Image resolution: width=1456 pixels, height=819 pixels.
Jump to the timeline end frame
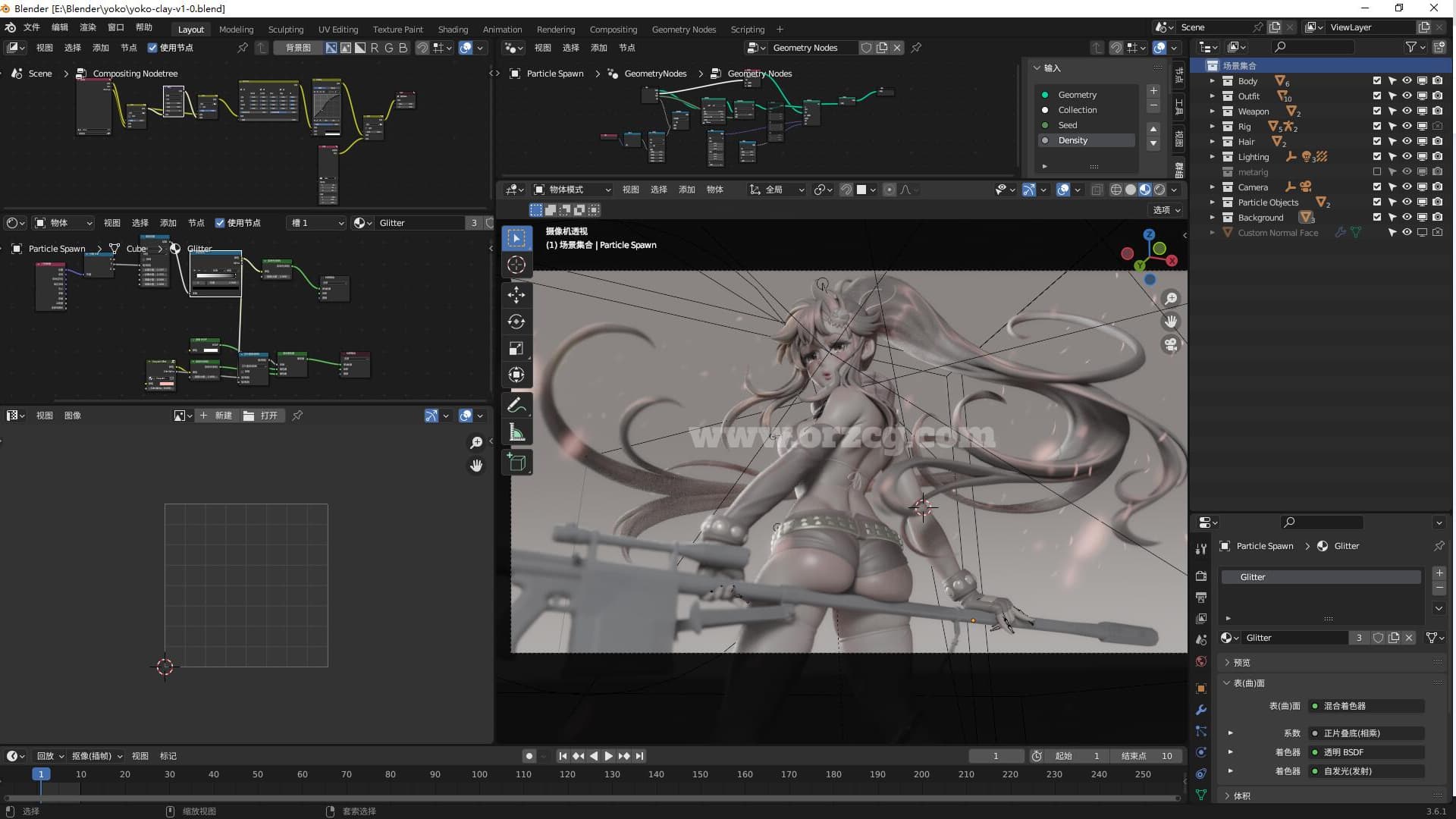(639, 756)
